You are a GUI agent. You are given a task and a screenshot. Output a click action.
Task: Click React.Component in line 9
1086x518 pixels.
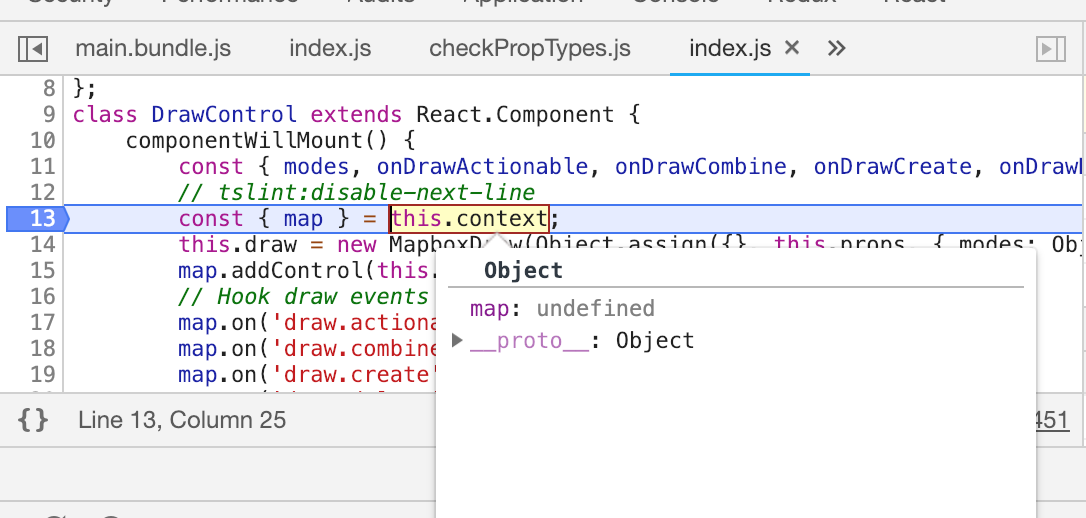[515, 114]
